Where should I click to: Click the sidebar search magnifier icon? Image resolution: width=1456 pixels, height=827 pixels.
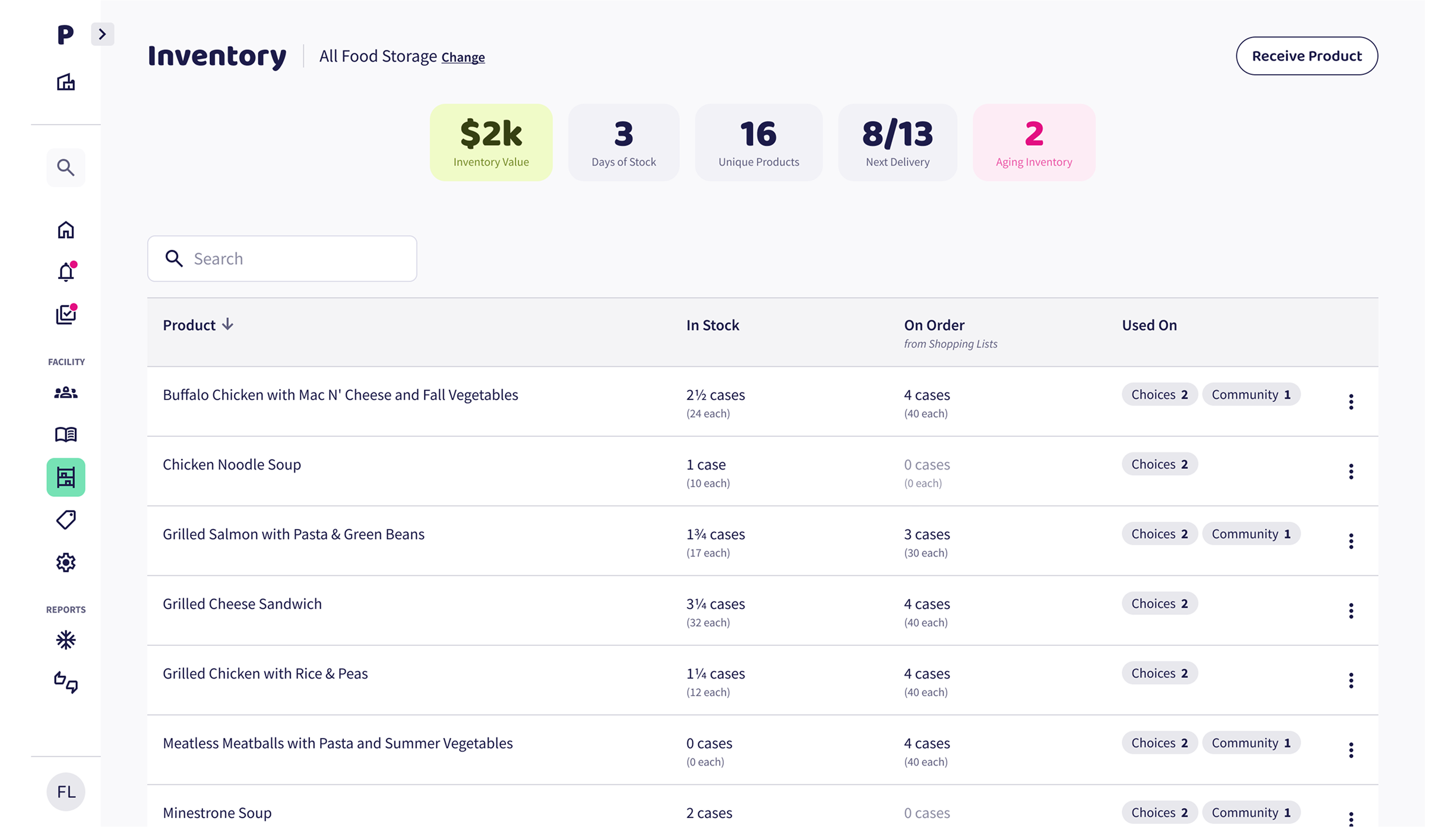[66, 167]
